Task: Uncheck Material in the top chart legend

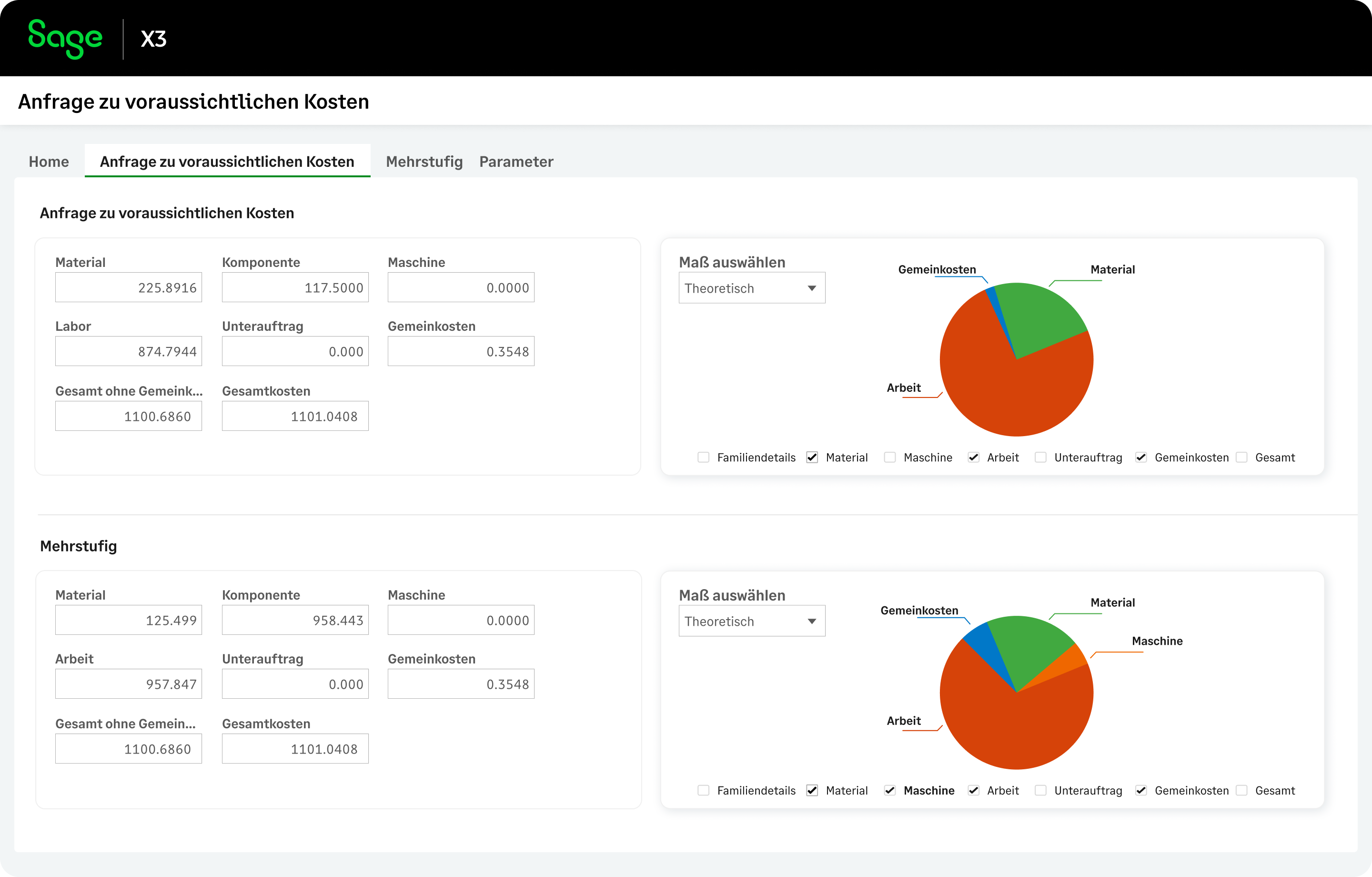Action: pos(812,457)
